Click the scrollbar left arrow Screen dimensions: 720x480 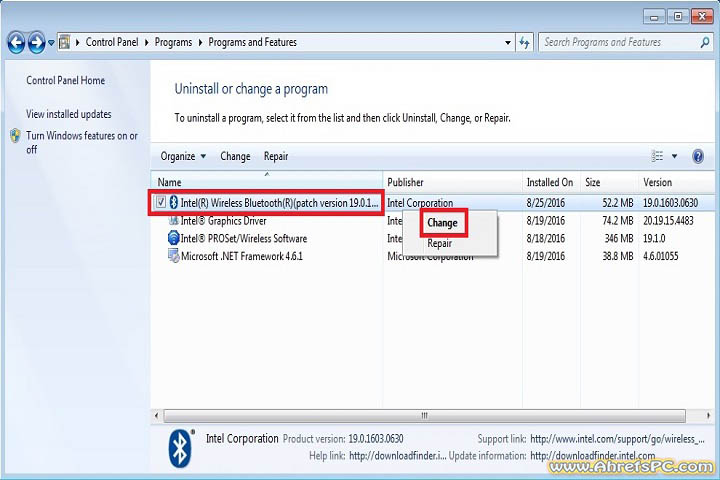tap(157, 416)
